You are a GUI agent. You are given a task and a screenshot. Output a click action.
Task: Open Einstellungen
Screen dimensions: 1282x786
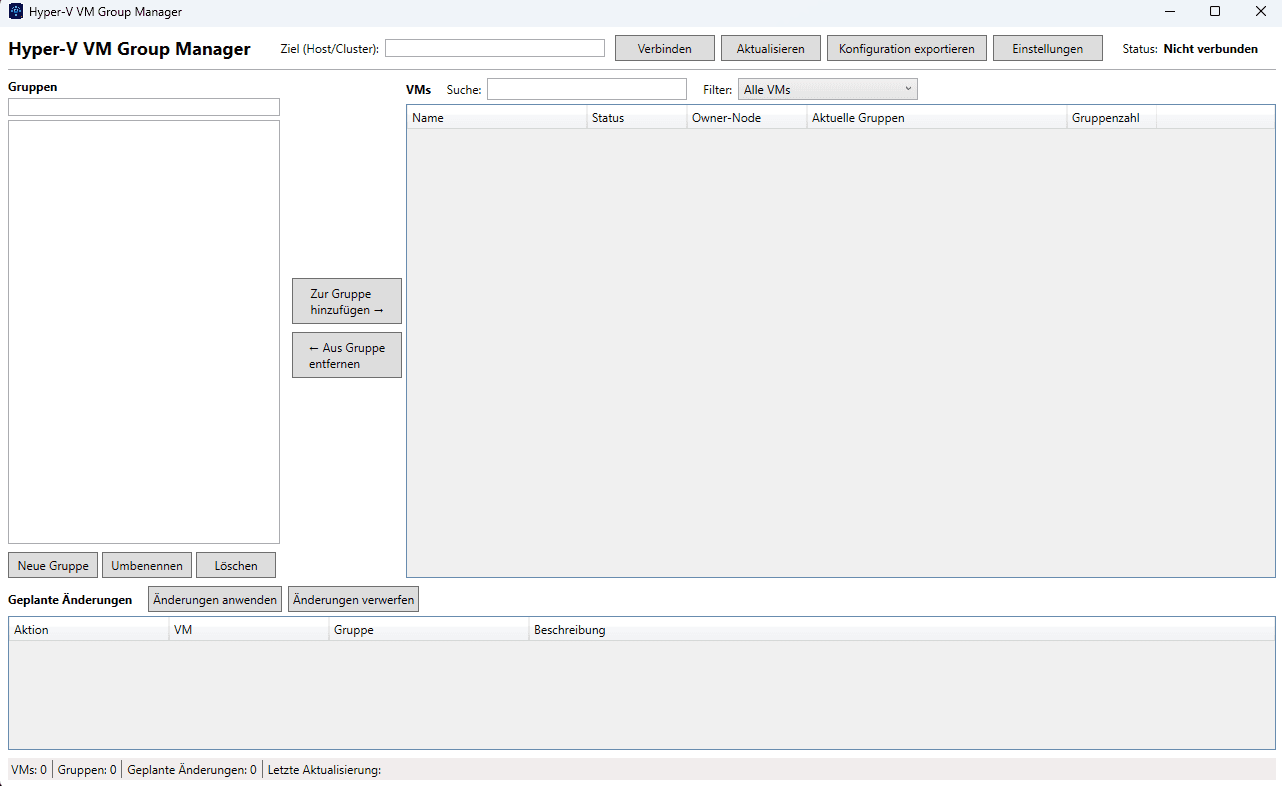(x=1048, y=48)
